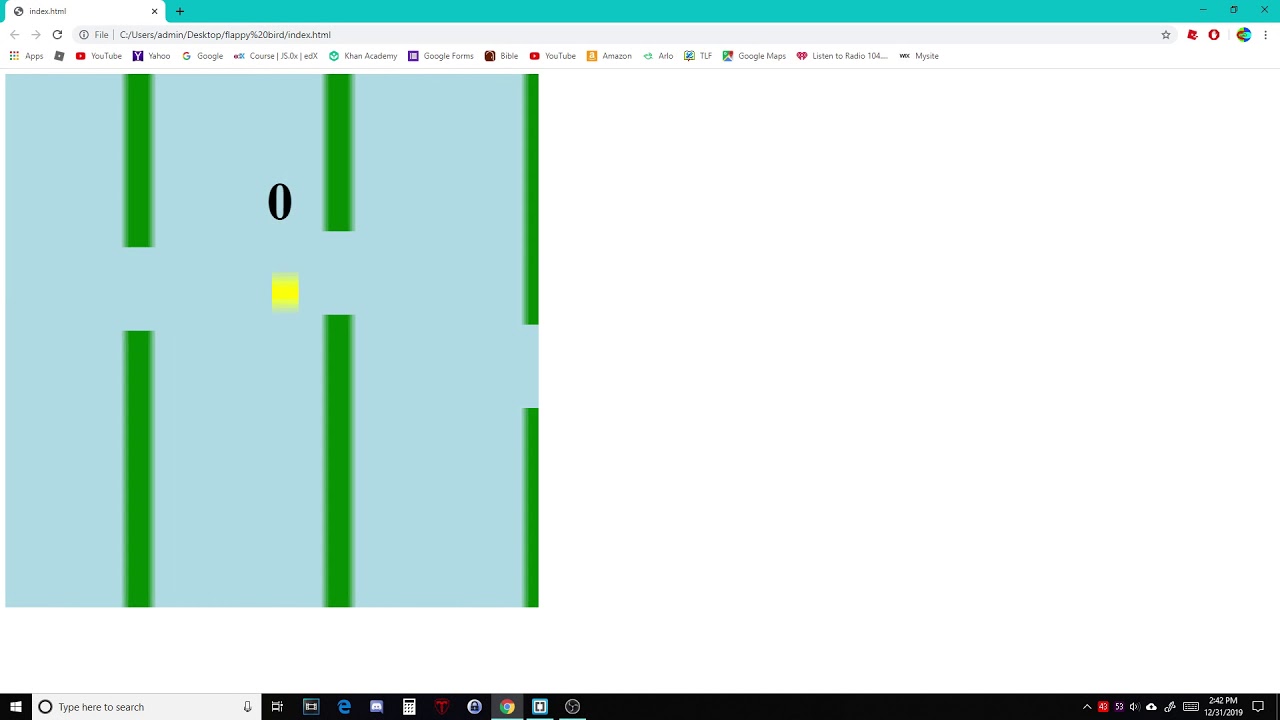Open the Course | JS.0x | edX bookmark
Viewport: 1280px width, 720px height.
pos(275,56)
